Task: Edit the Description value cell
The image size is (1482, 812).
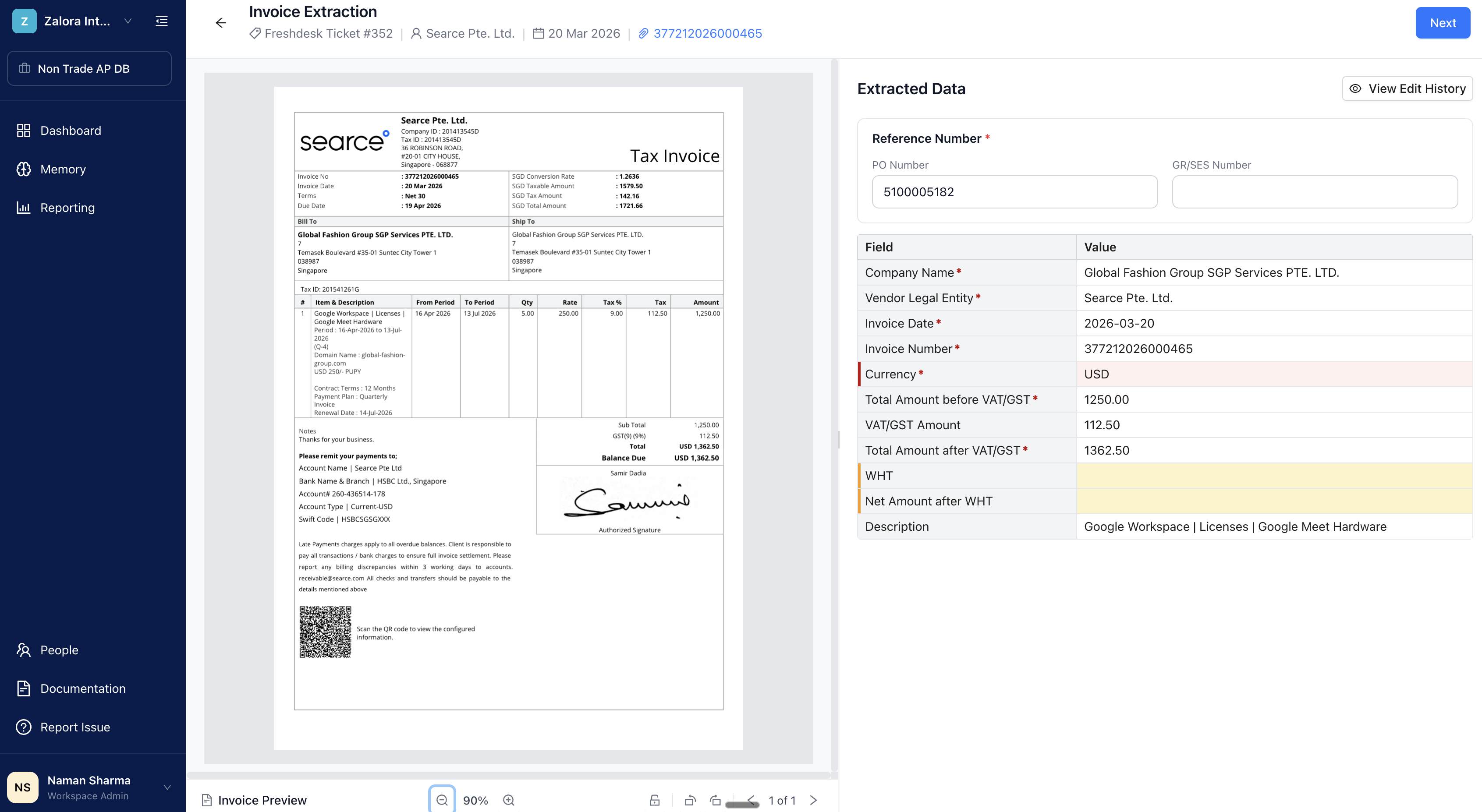Action: click(1274, 526)
